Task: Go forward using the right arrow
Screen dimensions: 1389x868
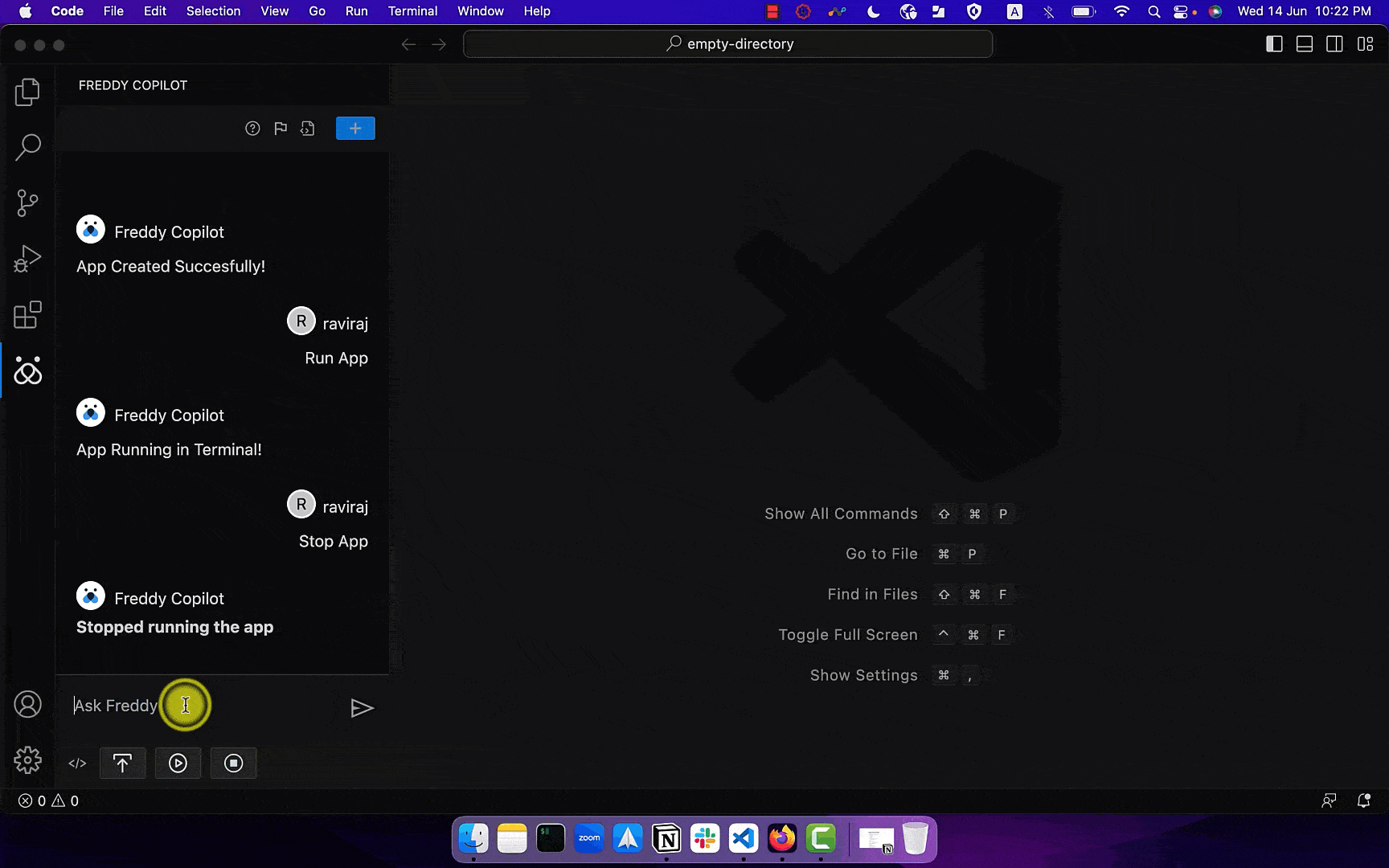Action: tap(439, 44)
